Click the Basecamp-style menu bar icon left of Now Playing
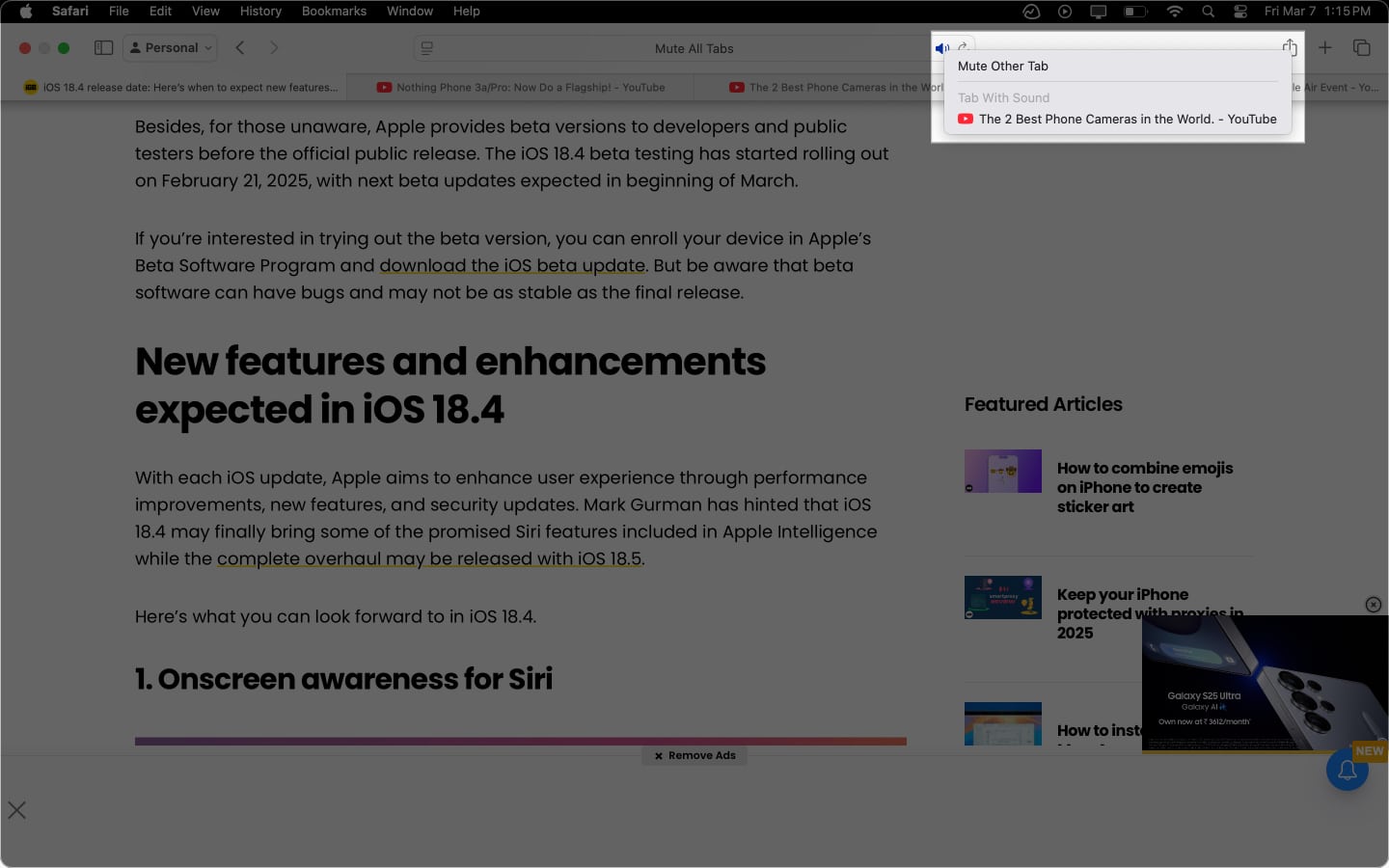 point(1031,12)
